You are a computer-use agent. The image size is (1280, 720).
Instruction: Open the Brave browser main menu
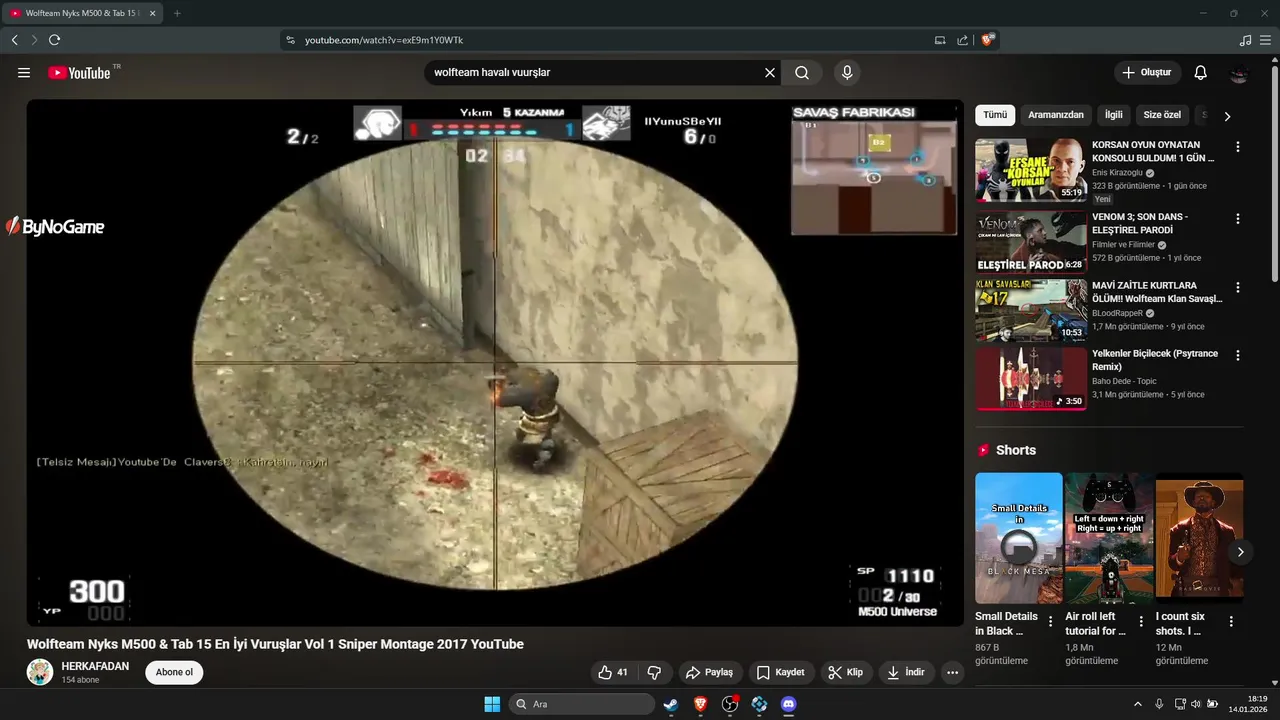tap(1266, 40)
